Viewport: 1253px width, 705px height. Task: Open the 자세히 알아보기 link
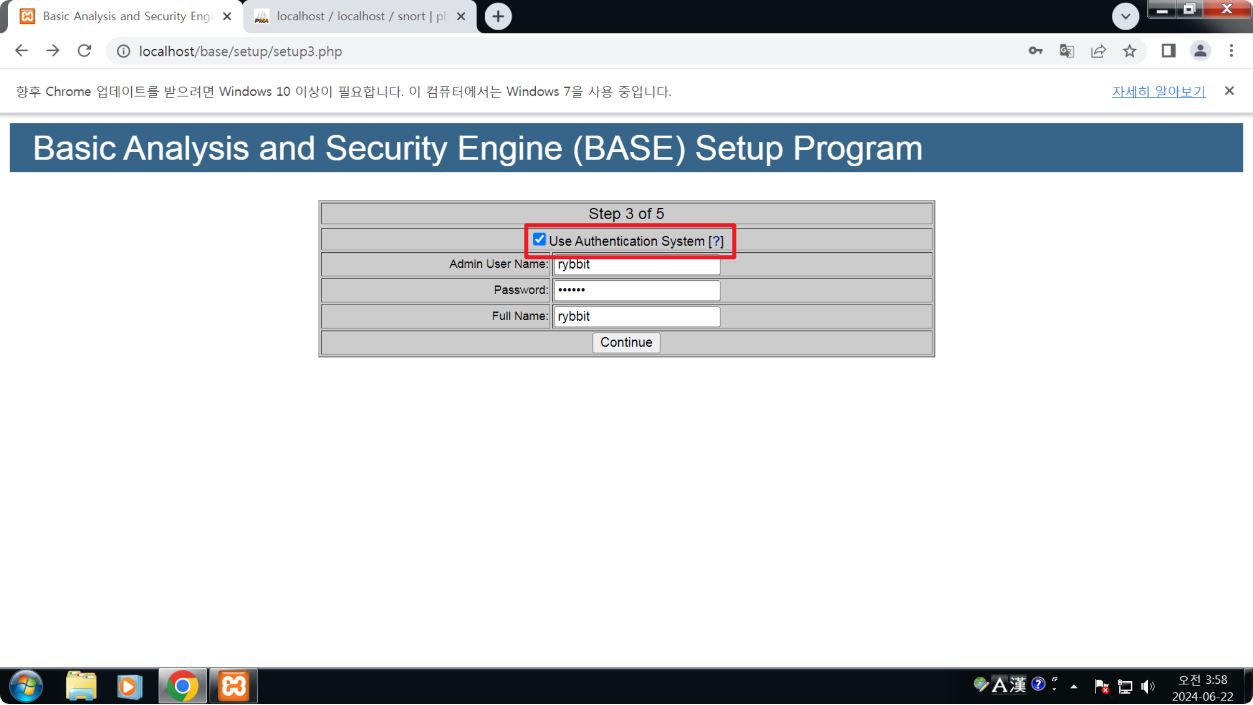click(x=1158, y=91)
